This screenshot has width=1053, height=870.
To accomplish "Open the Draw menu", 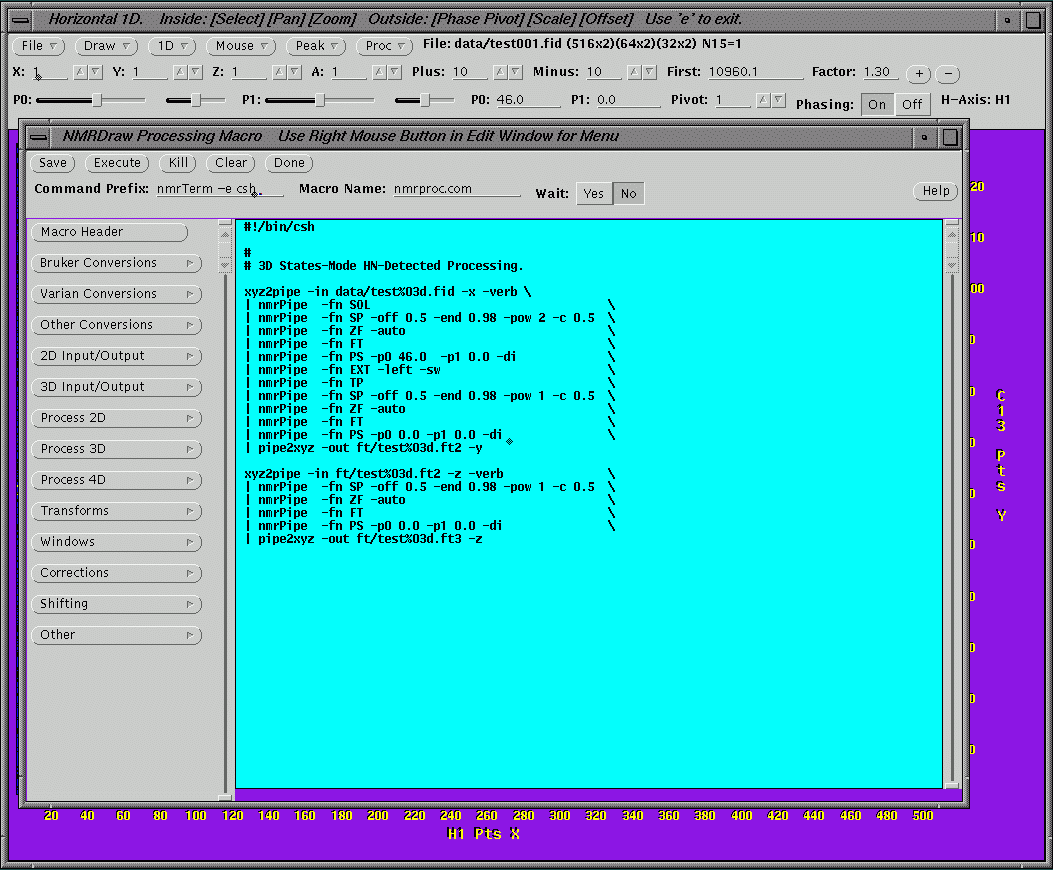I will point(106,46).
